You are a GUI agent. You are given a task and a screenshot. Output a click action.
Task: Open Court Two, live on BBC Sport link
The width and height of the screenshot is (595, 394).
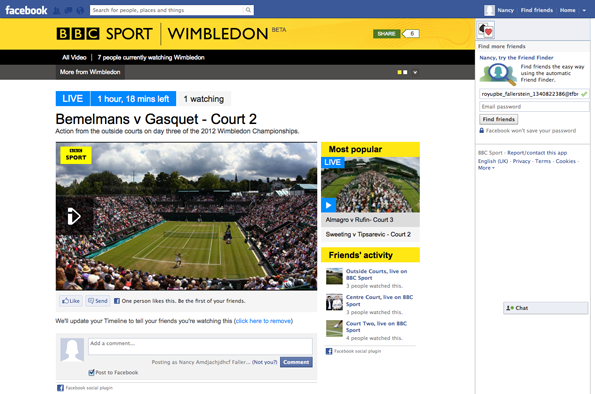coord(376,327)
